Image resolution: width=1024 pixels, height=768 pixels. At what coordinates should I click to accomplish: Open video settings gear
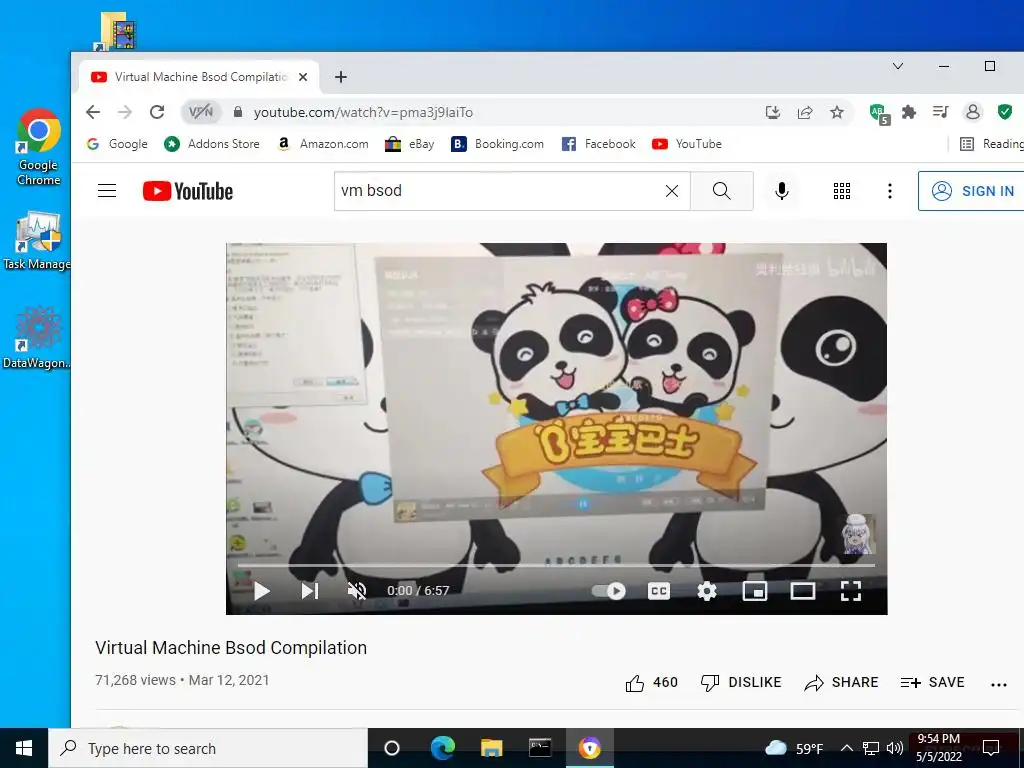(707, 591)
